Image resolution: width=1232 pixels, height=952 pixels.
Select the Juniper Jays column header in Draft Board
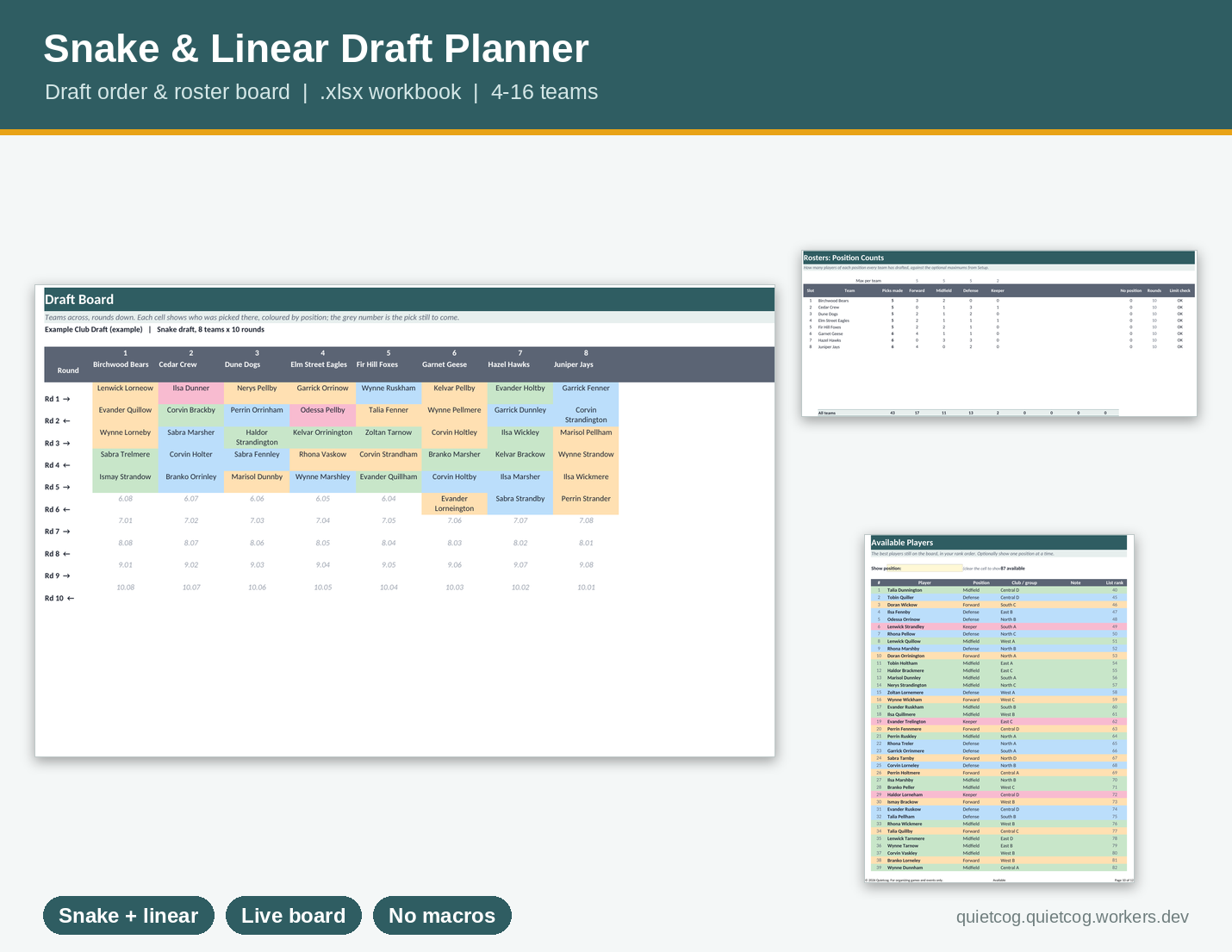(586, 364)
